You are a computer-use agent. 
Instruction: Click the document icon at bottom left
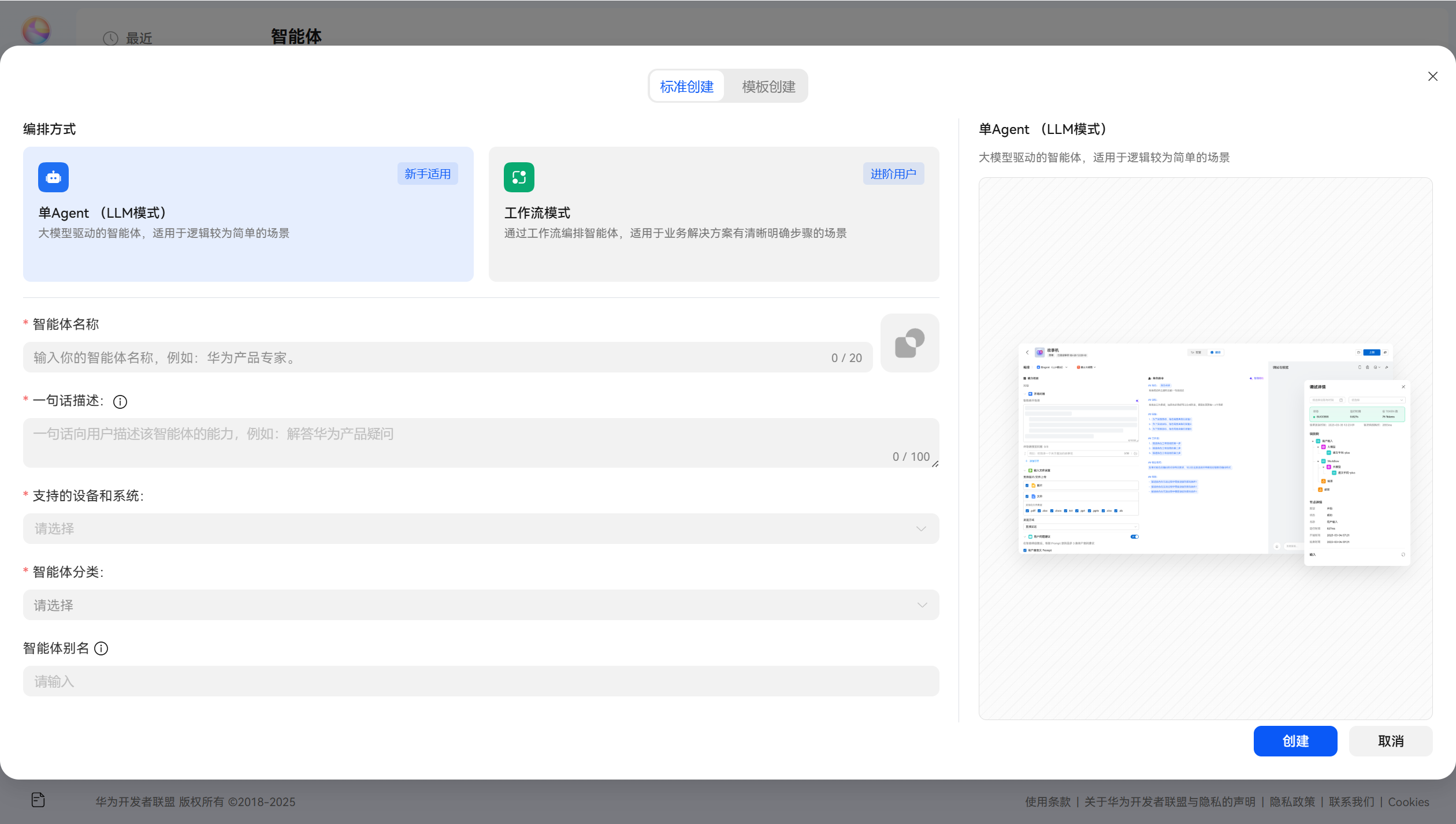pyautogui.click(x=38, y=800)
